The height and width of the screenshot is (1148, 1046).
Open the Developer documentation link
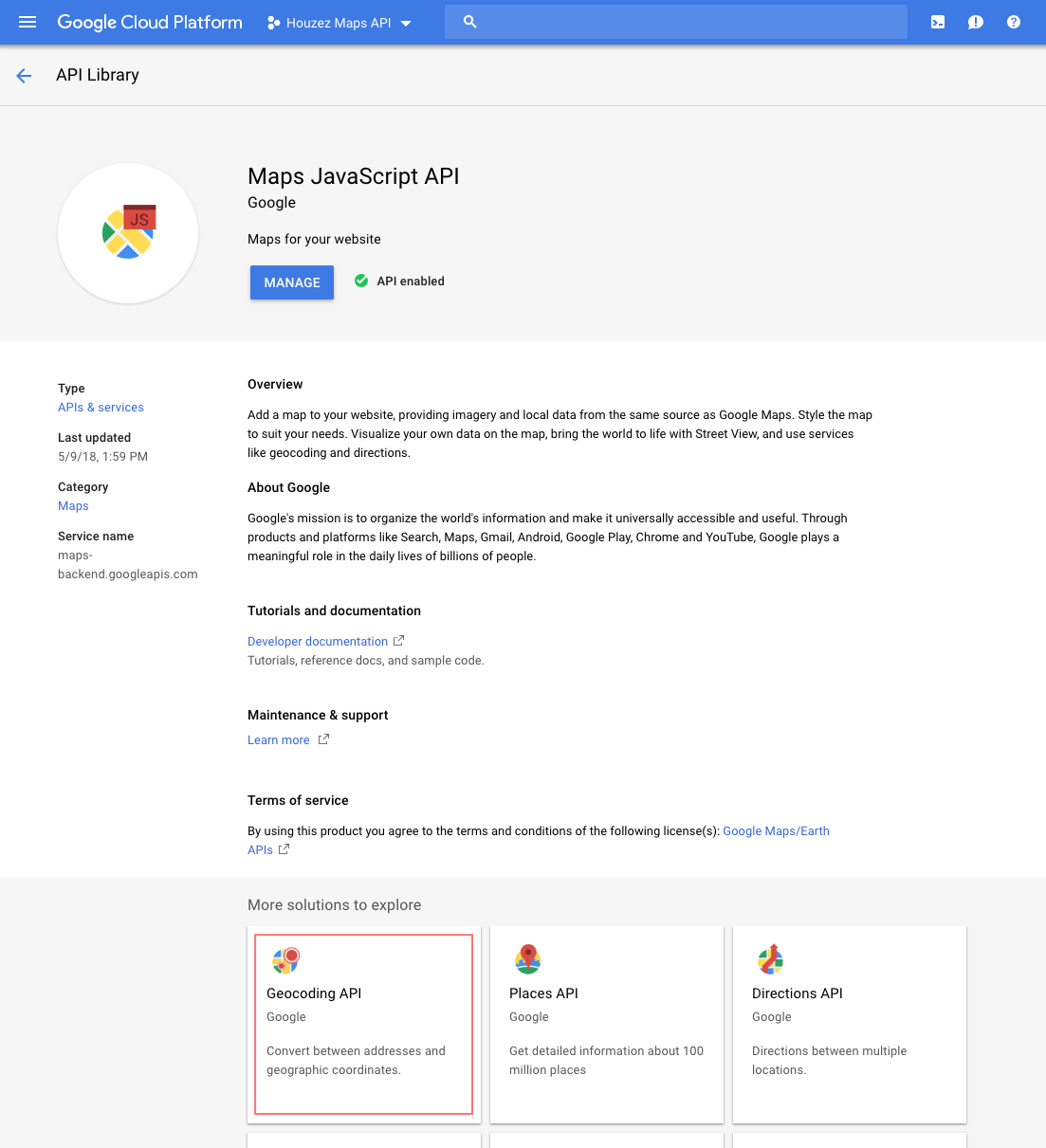click(318, 642)
